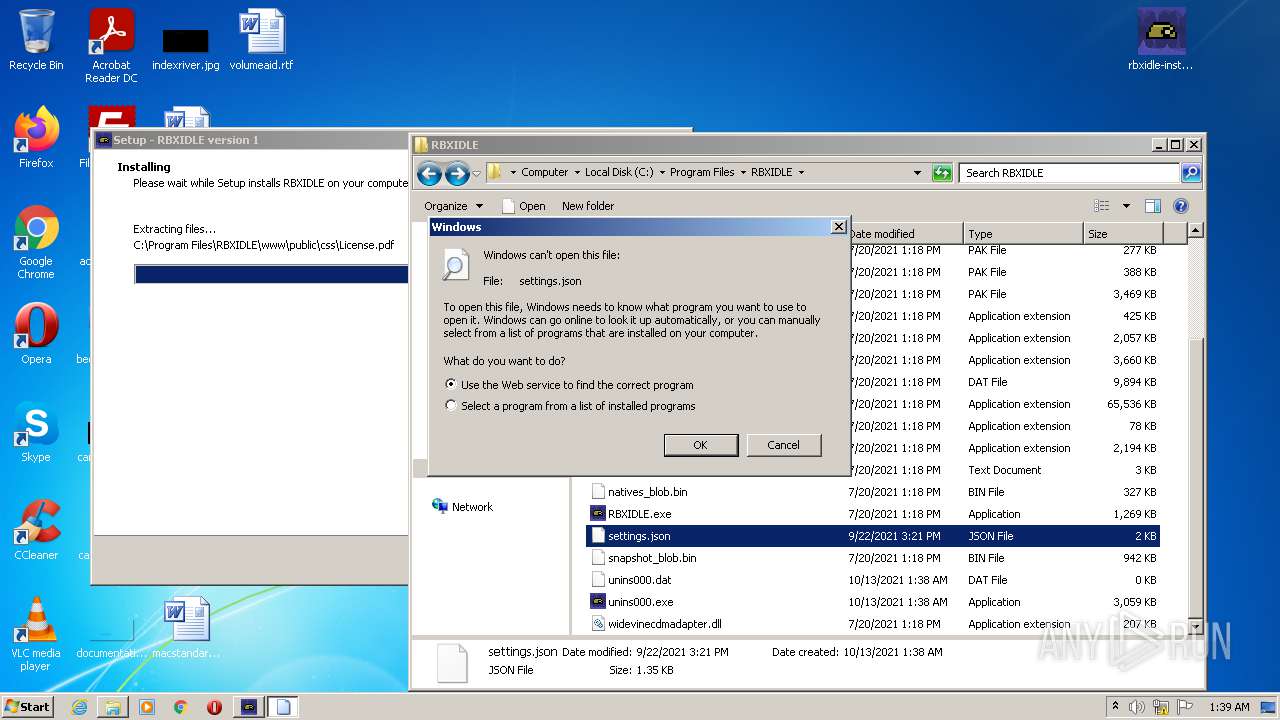Go back in Explorer window
Viewport: 1280px width, 720px height.
[x=429, y=173]
